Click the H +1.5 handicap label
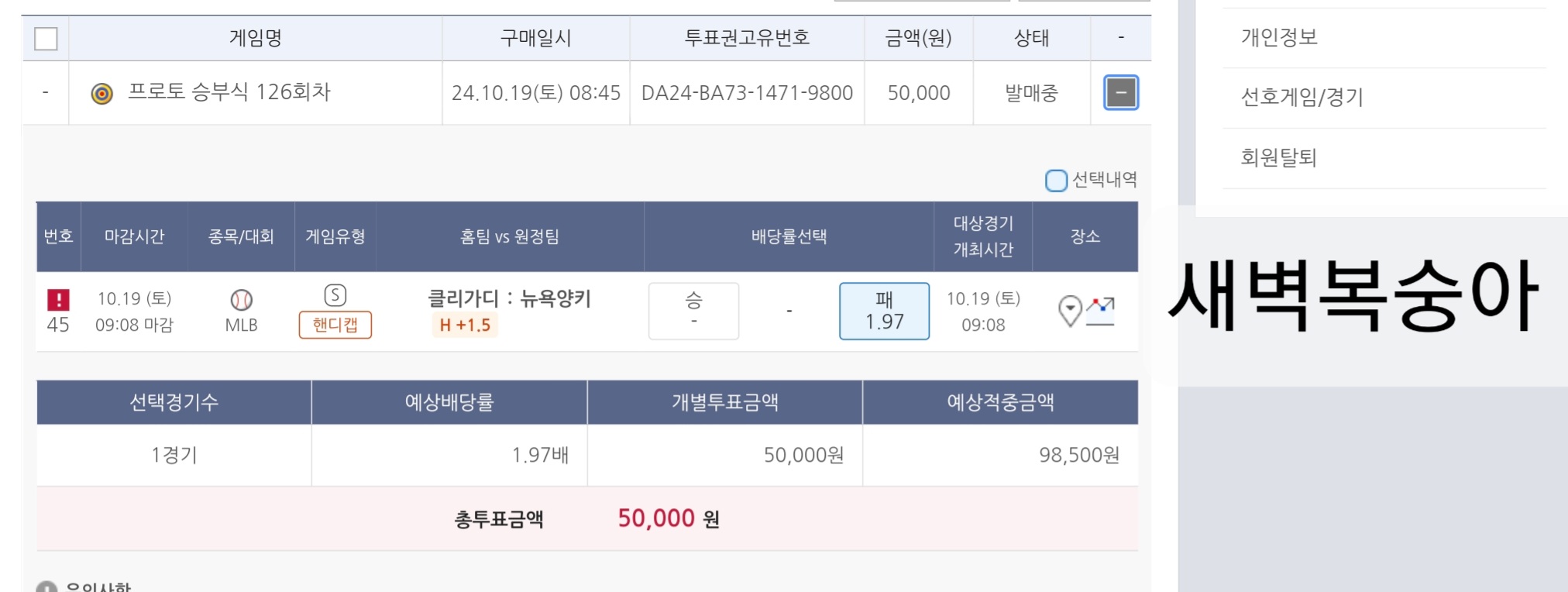 [x=465, y=325]
